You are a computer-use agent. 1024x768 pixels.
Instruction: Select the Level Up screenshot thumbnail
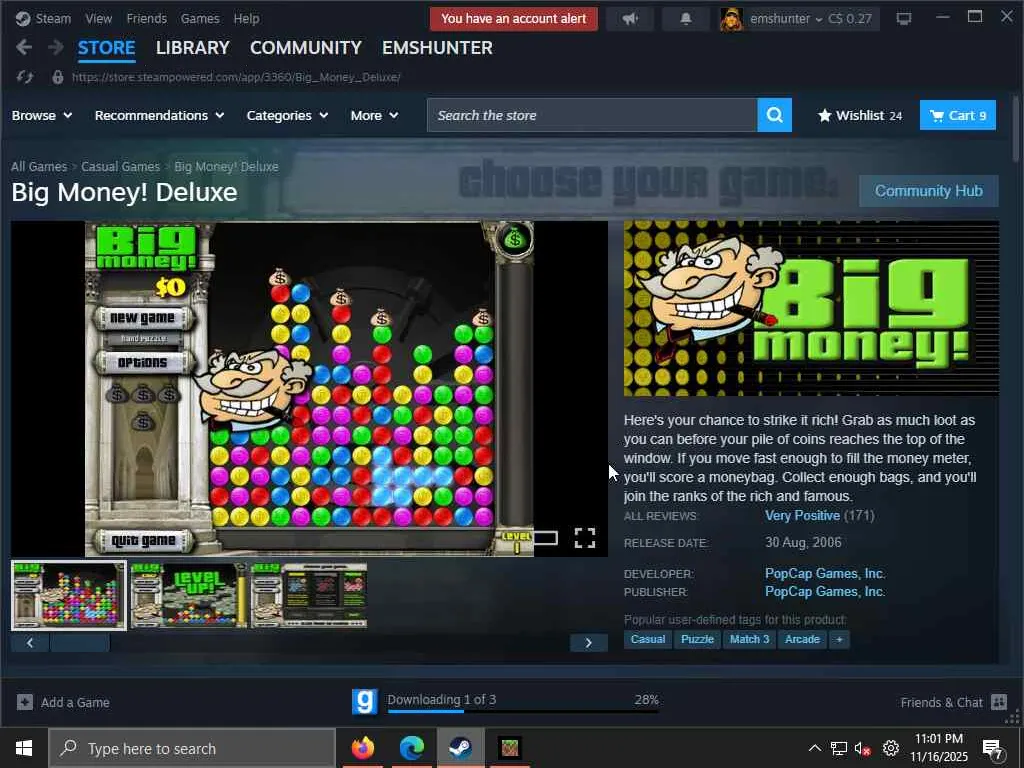pos(189,595)
